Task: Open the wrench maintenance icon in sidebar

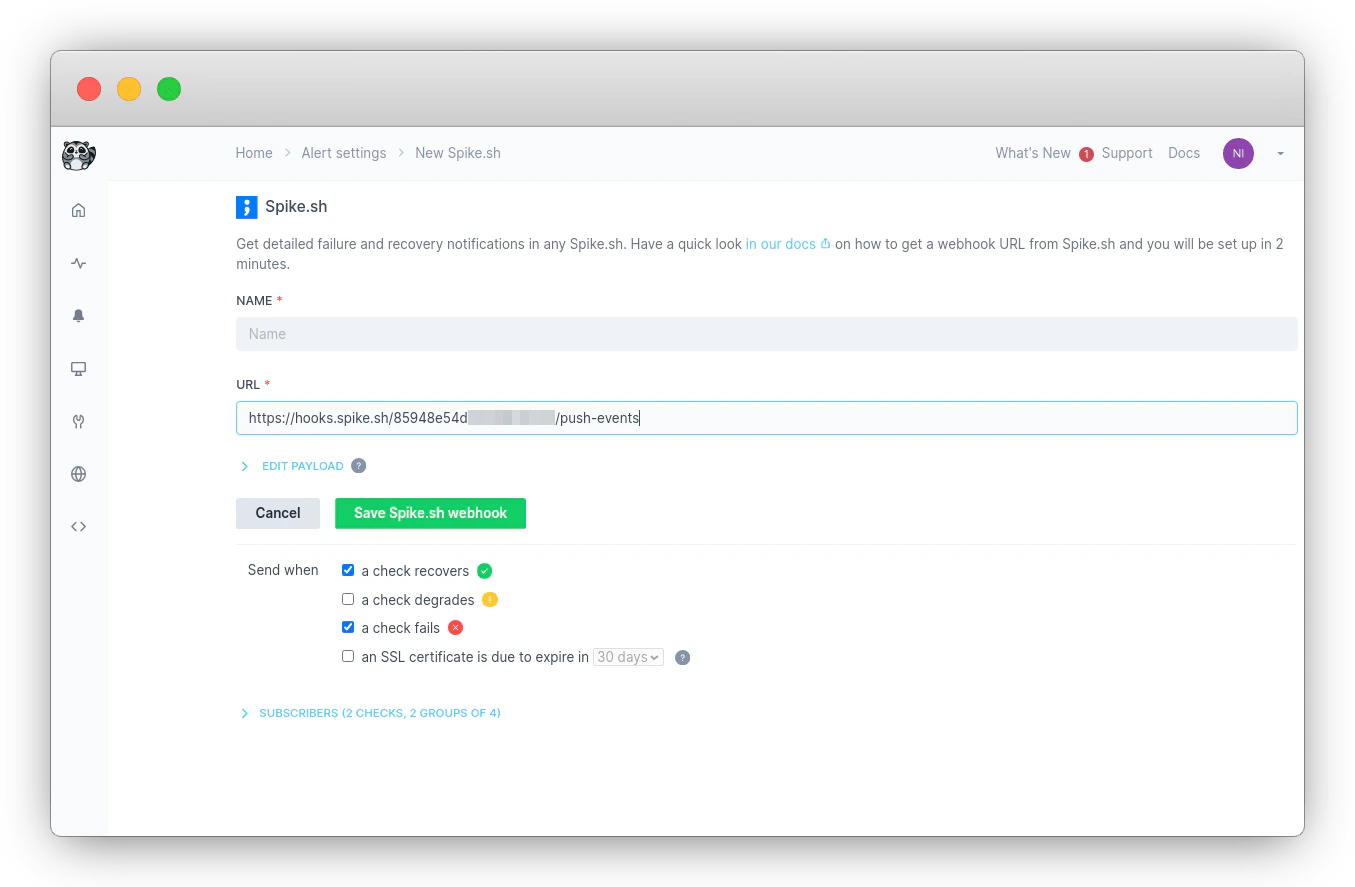Action: click(78, 421)
